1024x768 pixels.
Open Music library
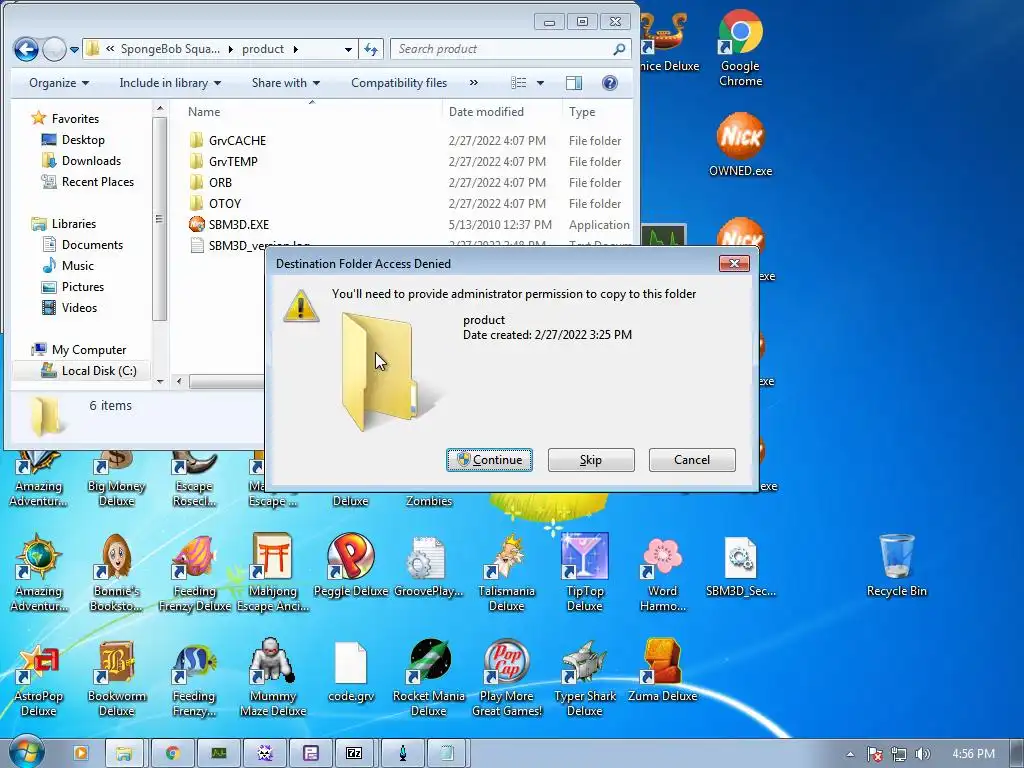coord(78,266)
